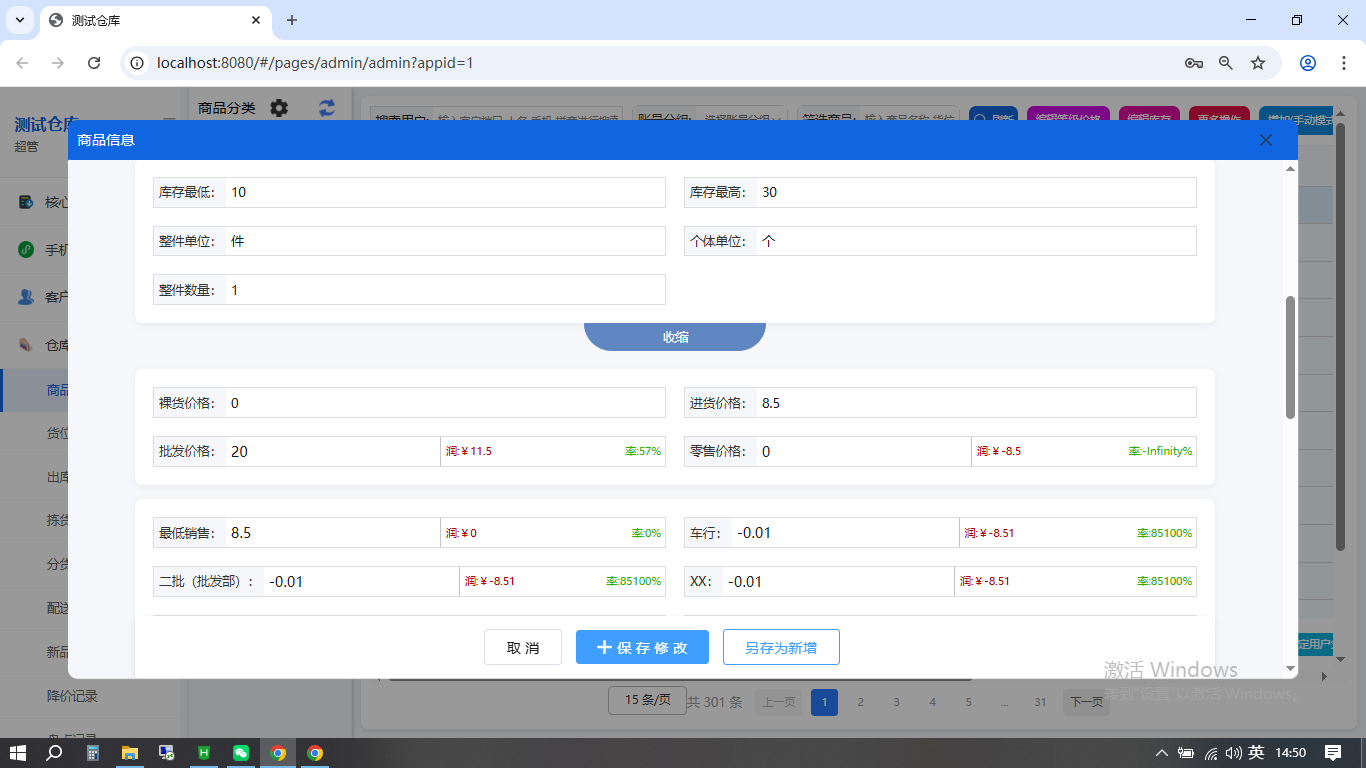Viewport: 1366px width, 768px height.
Task: Click the dialog's vertical scrollbar thumb
Action: tap(1290, 356)
